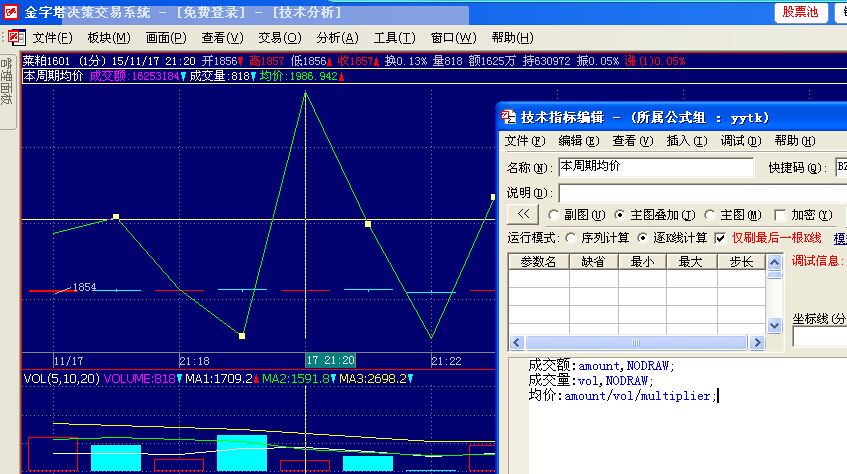847x474 pixels.
Task: Click the 股票池 button
Action: (800, 12)
